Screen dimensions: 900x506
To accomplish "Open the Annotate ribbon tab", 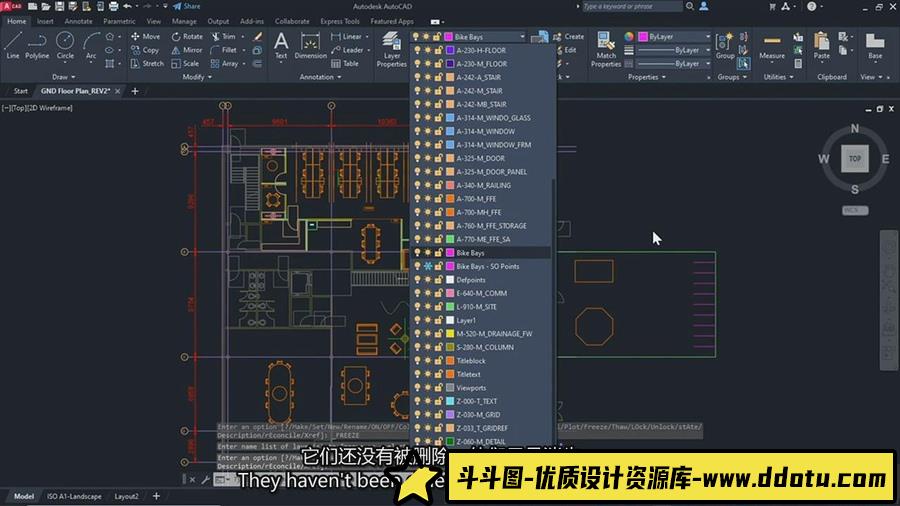I will pyautogui.click(x=78, y=21).
